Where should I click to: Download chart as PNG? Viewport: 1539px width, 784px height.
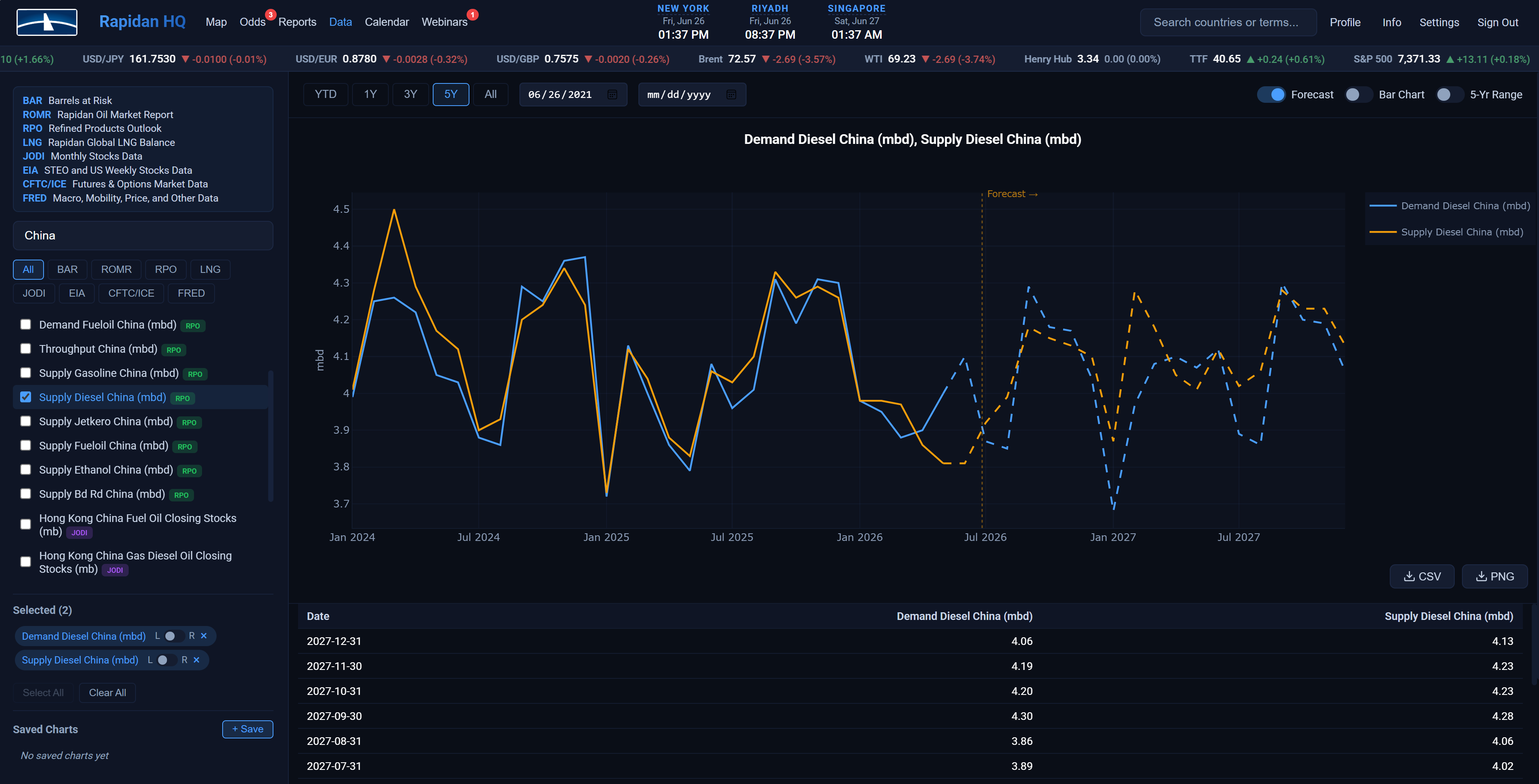pyautogui.click(x=1495, y=576)
